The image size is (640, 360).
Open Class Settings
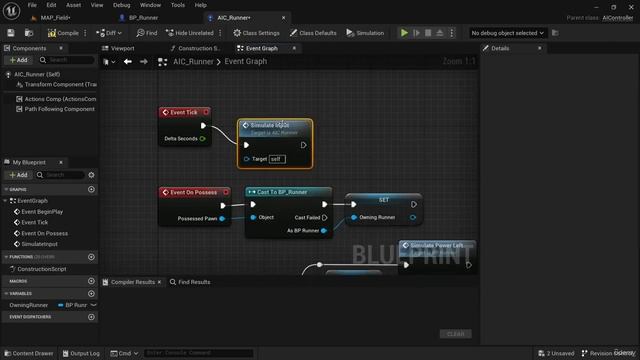pyautogui.click(x=256, y=33)
